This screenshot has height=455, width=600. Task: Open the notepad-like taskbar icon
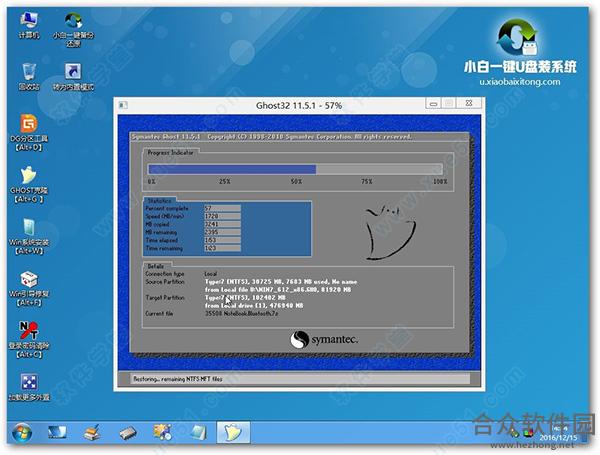pos(199,432)
